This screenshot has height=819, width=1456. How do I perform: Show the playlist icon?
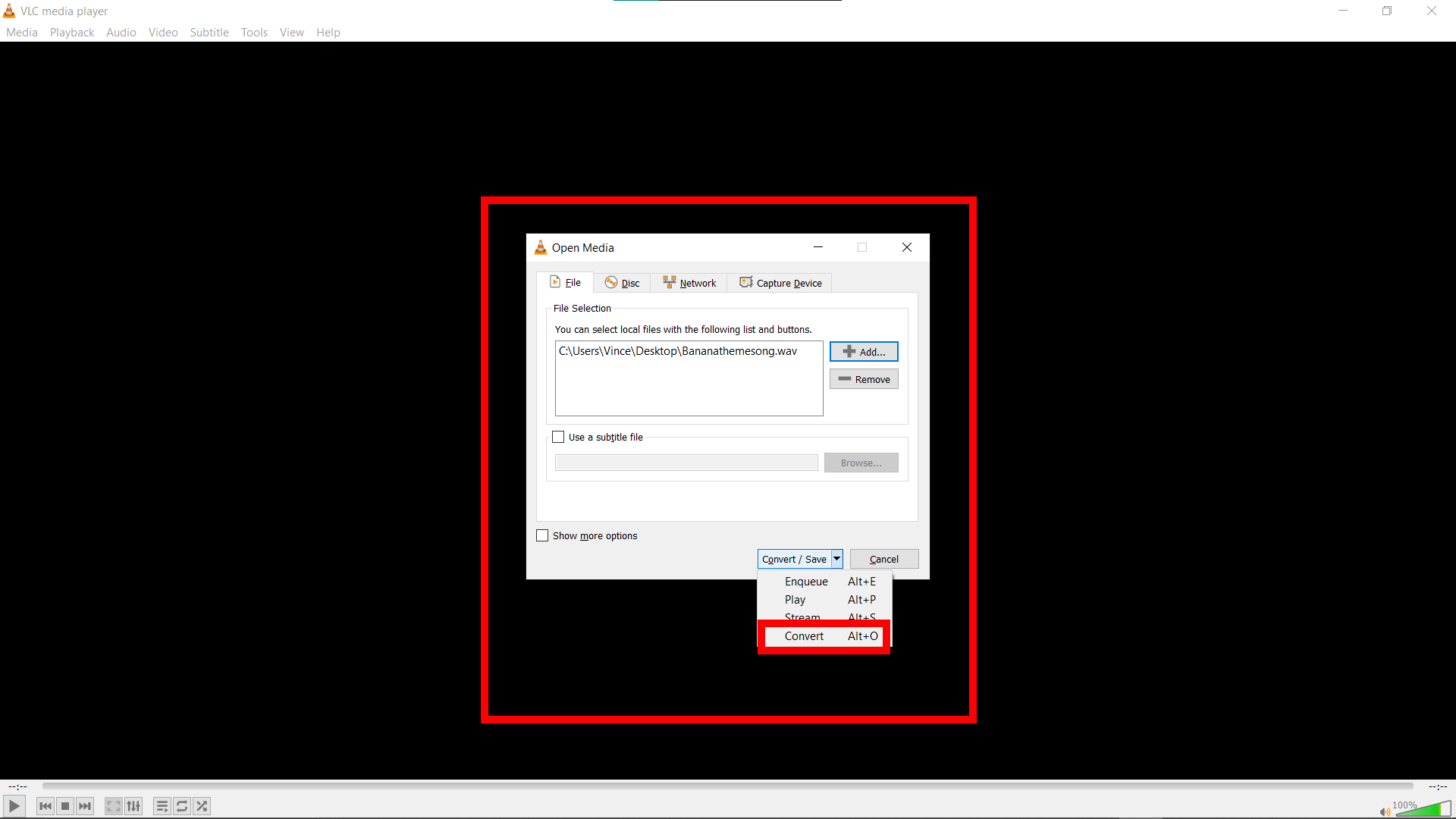162,806
